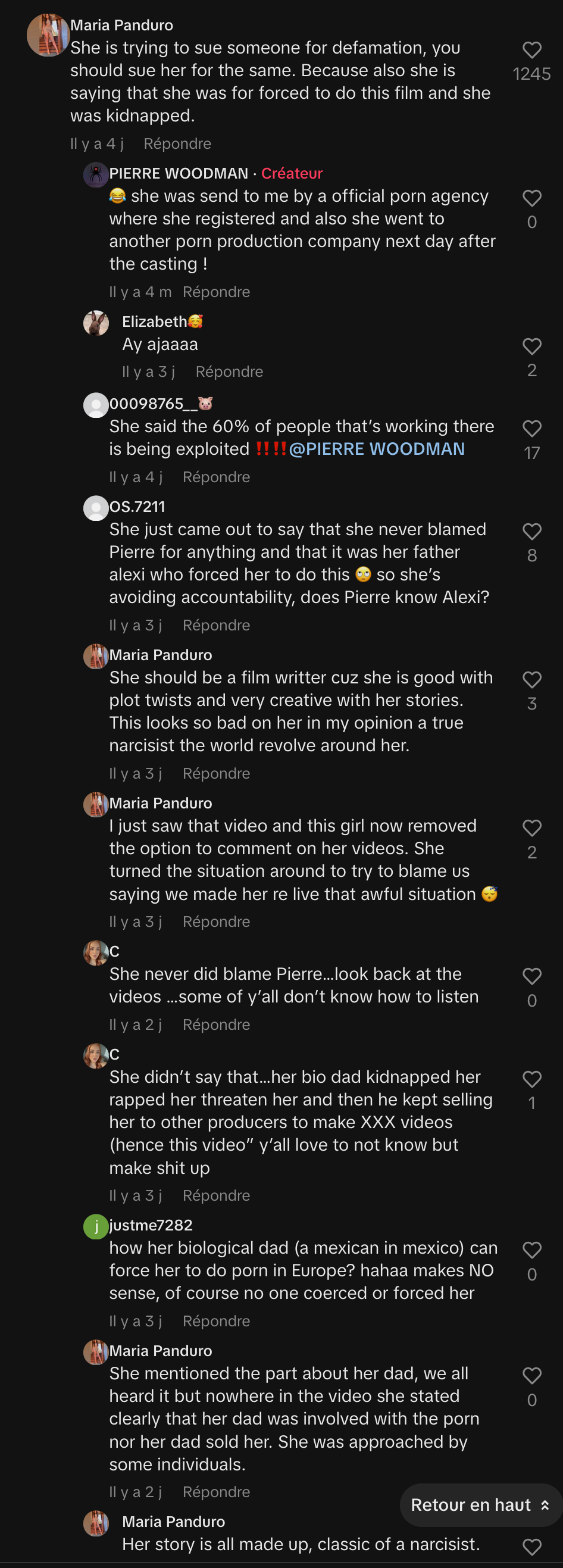Viewport: 563px width, 1568px height.
Task: Open the @PIERRE WOODMAN mention link
Action: tap(376, 449)
